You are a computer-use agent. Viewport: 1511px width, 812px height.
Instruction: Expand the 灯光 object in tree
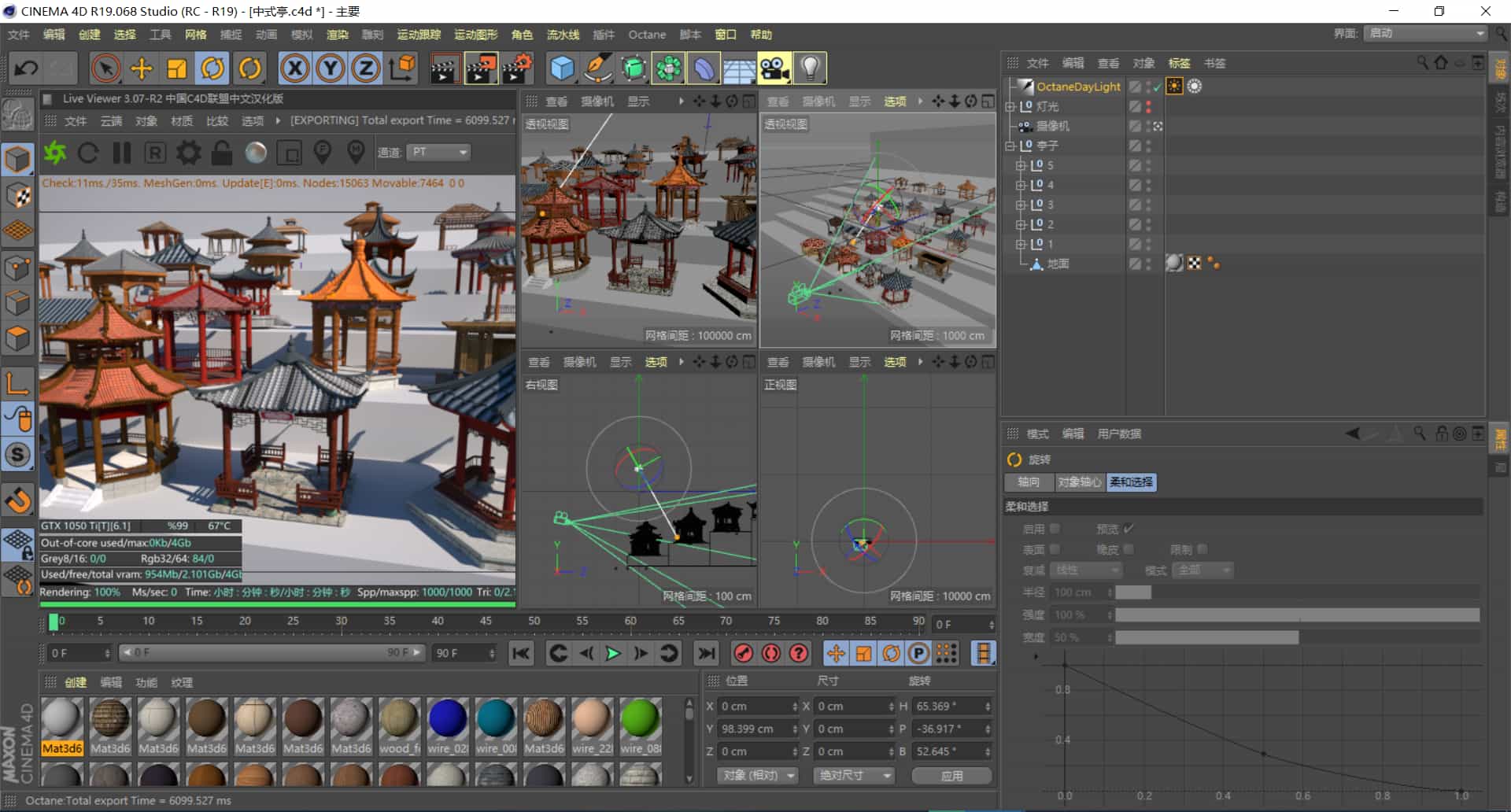click(x=1010, y=106)
